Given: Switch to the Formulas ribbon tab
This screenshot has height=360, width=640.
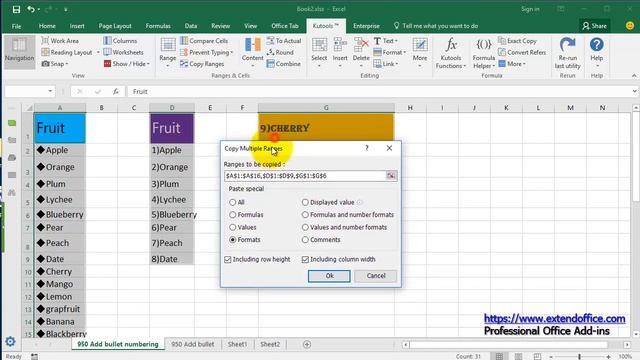Looking at the screenshot, I should (x=158, y=26).
